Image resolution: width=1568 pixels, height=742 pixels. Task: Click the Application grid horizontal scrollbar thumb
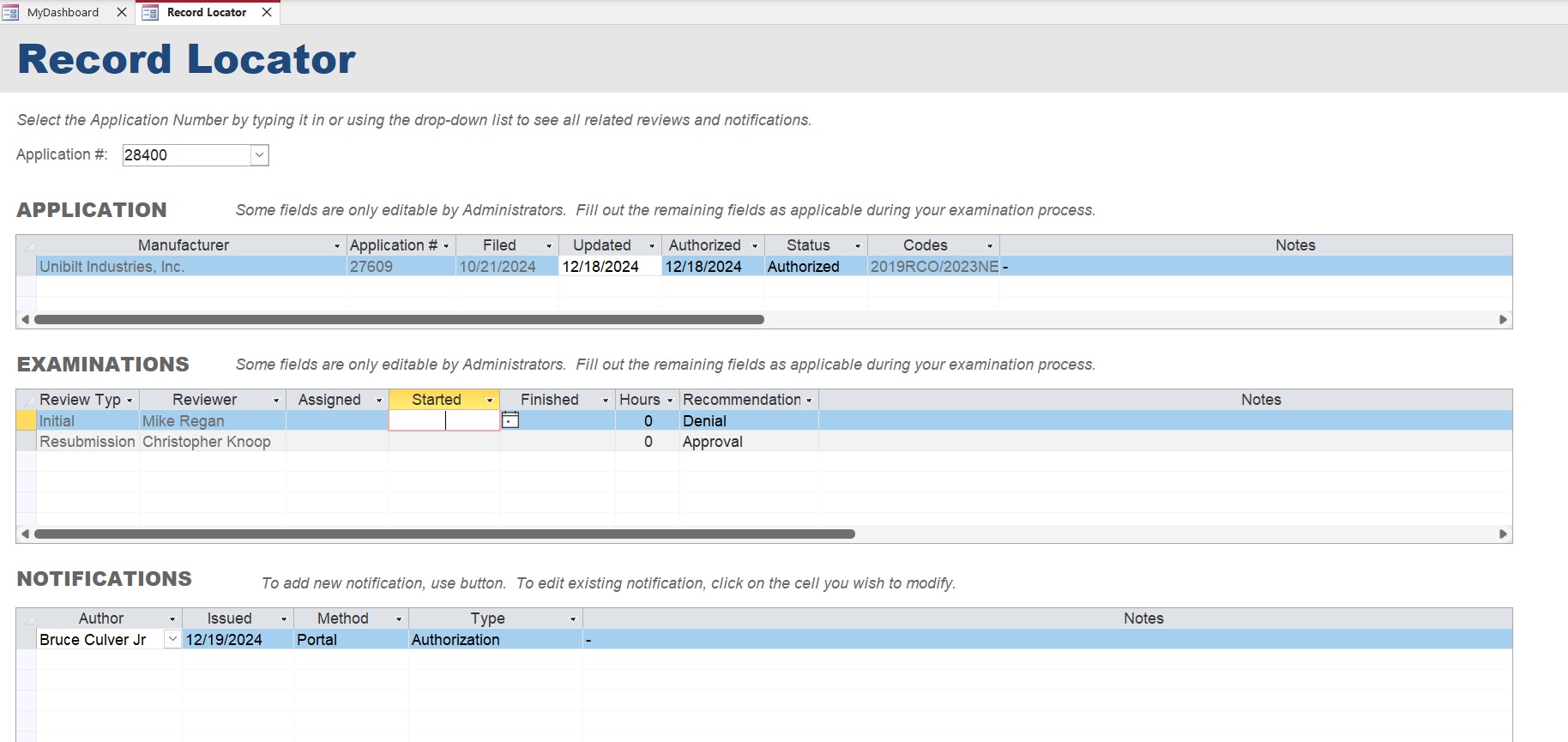point(399,319)
